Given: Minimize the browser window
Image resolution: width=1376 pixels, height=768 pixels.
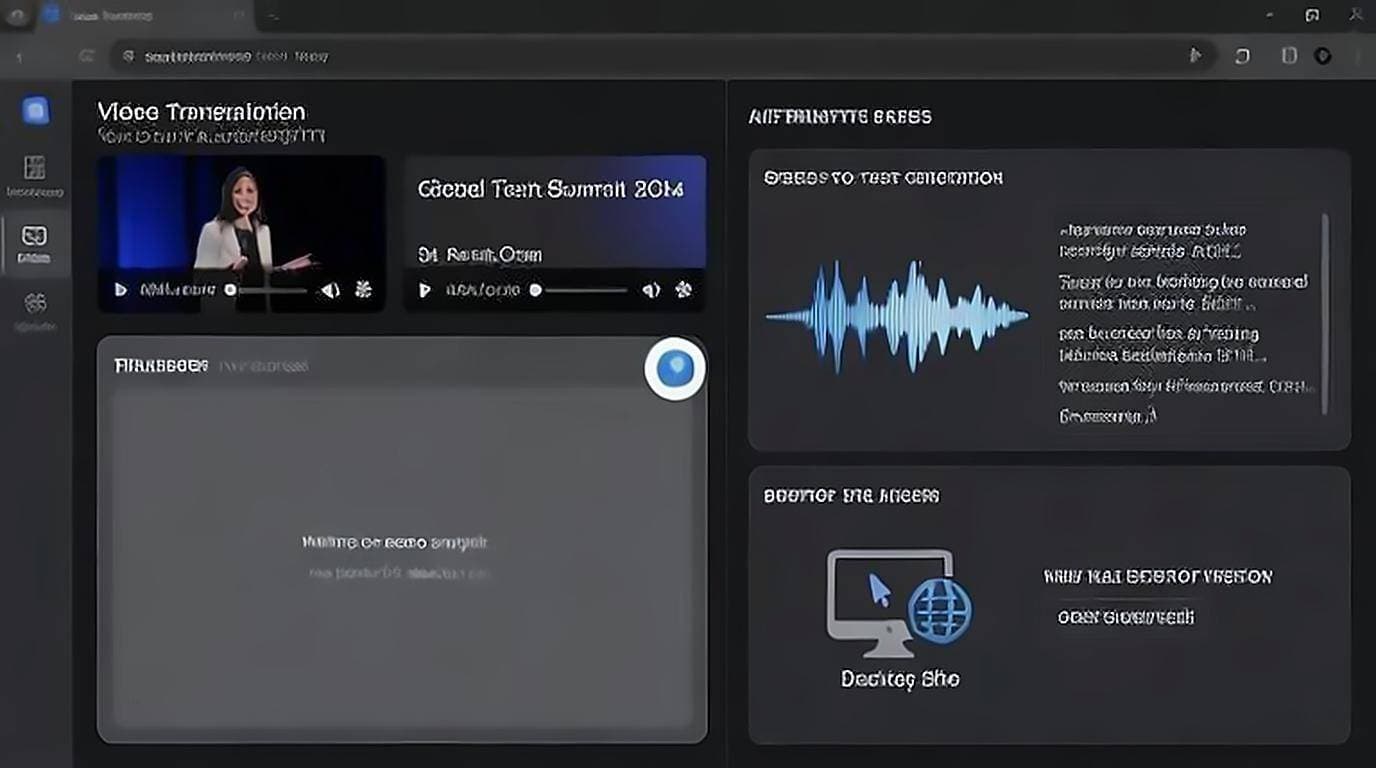Looking at the screenshot, I should [1269, 15].
